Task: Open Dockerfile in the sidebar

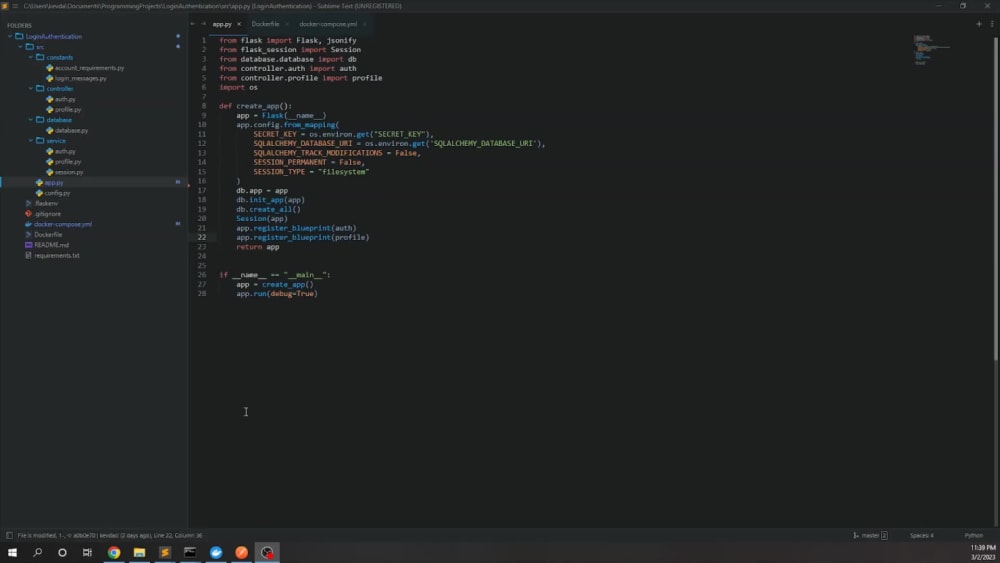Action: tap(48, 235)
